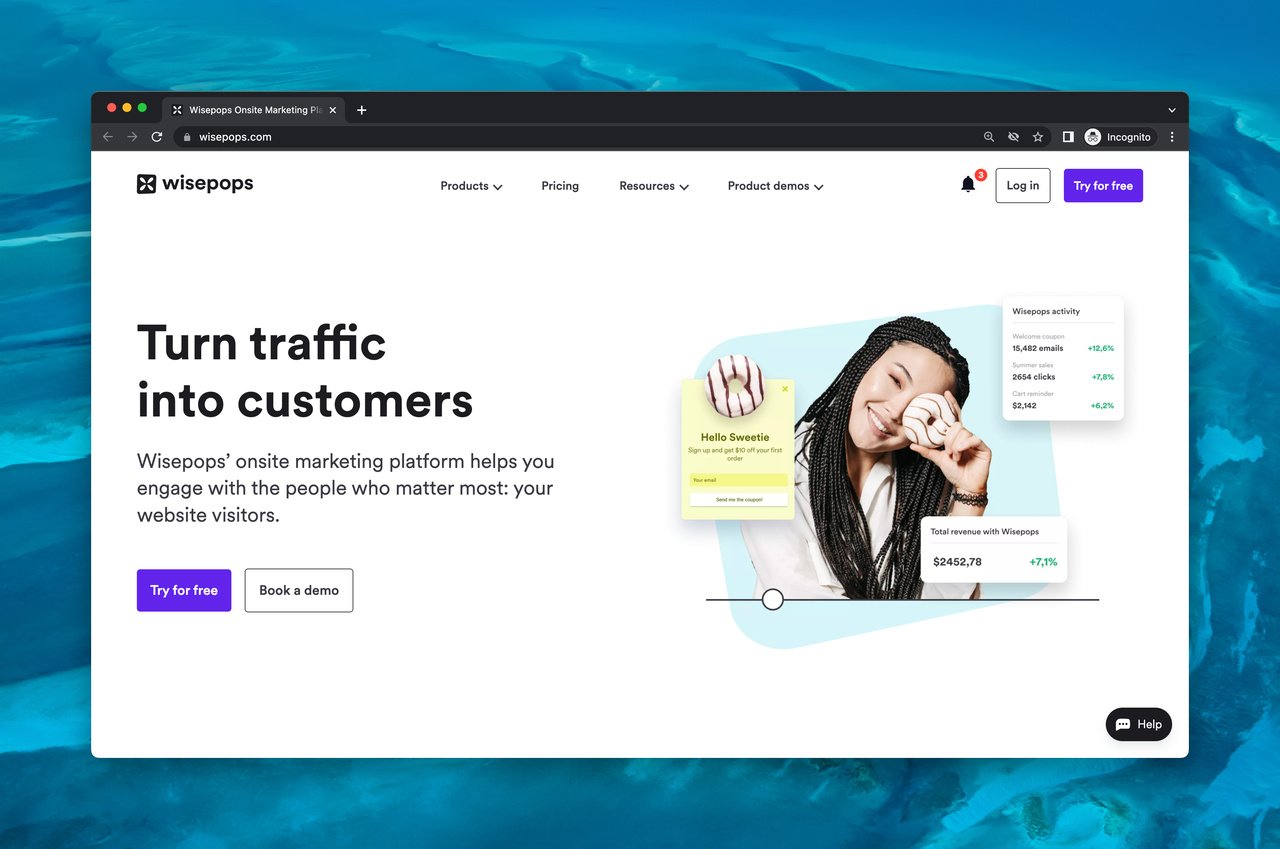Click the donut image on the popup
Image resolution: width=1280 pixels, height=849 pixels.
point(735,386)
